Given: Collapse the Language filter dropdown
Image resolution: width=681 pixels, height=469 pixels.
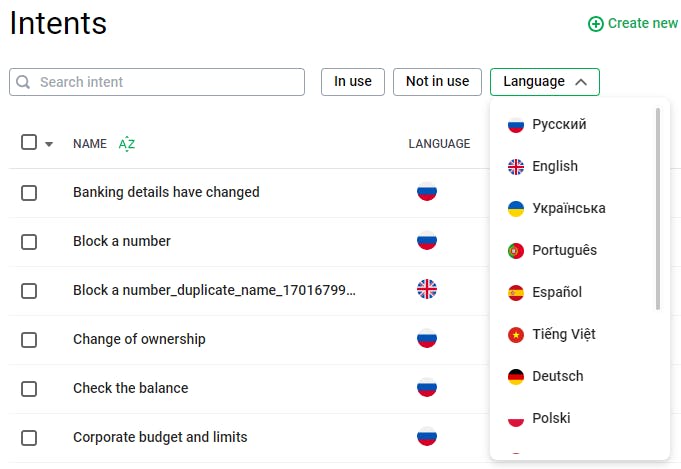Looking at the screenshot, I should [544, 82].
